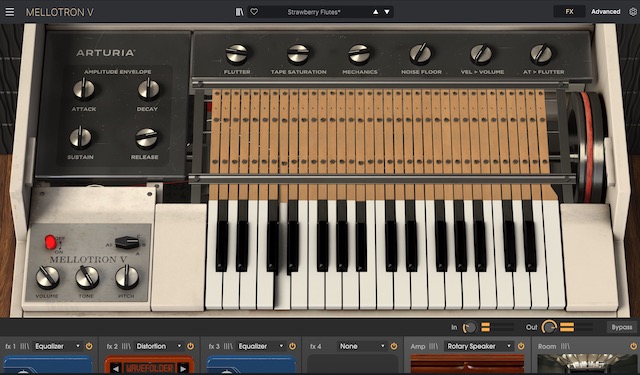Open the preset browser library icon
Screen dimensions: 640x375
coord(239,12)
